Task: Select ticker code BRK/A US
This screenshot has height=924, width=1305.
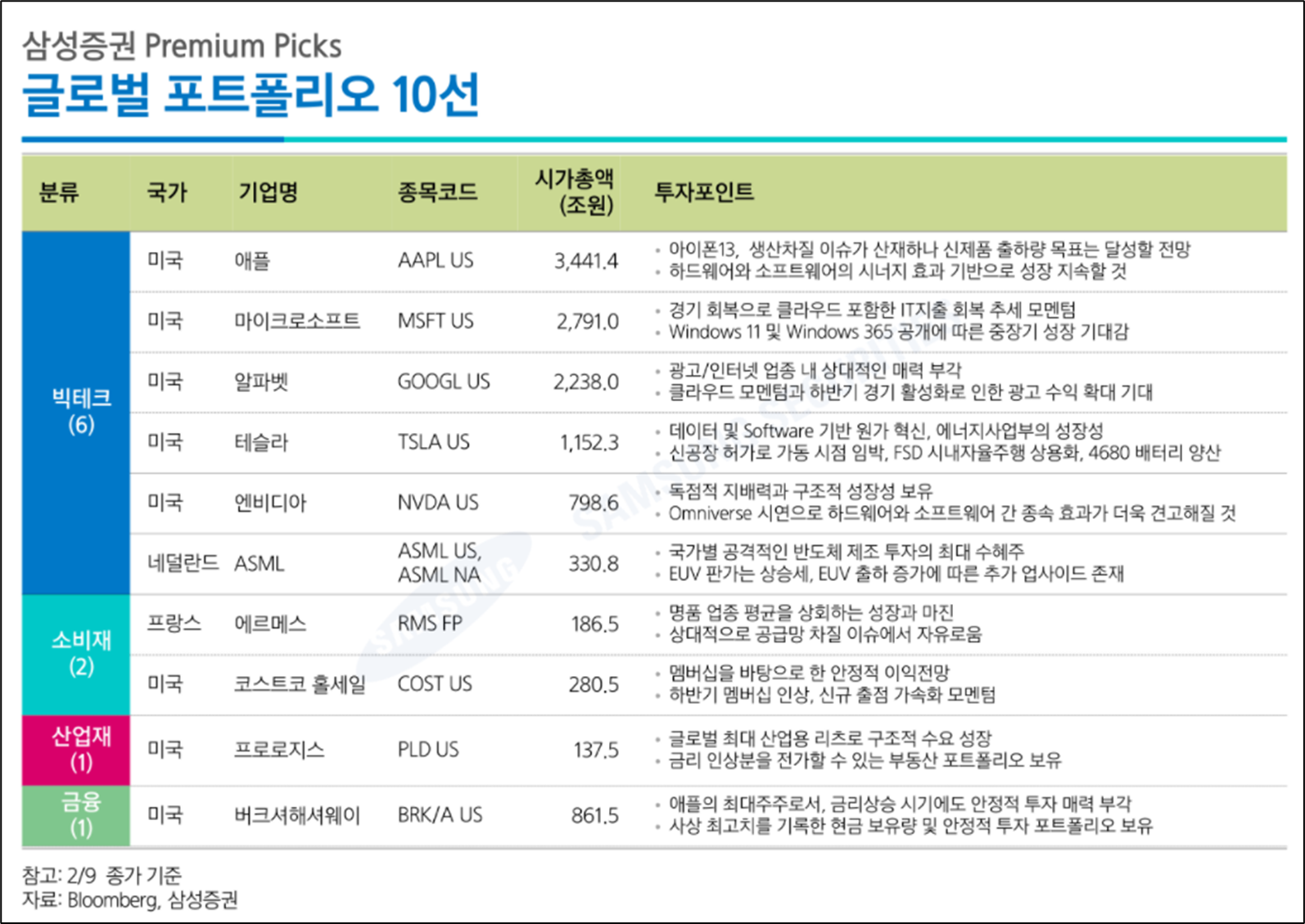Action: pyautogui.click(x=440, y=815)
